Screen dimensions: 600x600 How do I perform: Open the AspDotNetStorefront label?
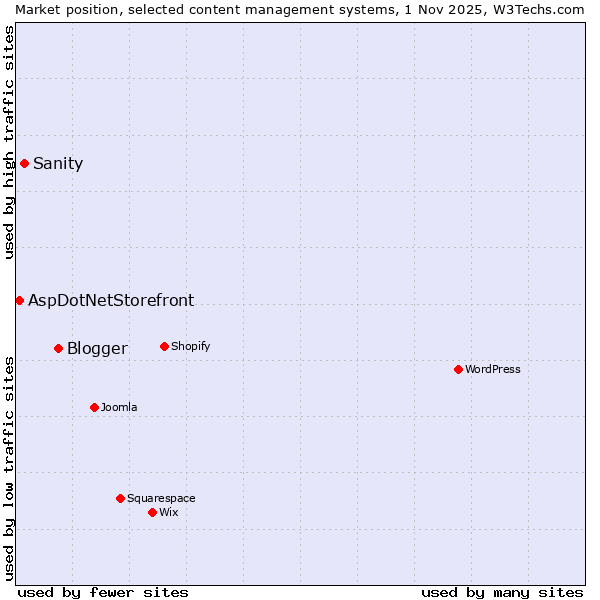[x=111, y=300]
